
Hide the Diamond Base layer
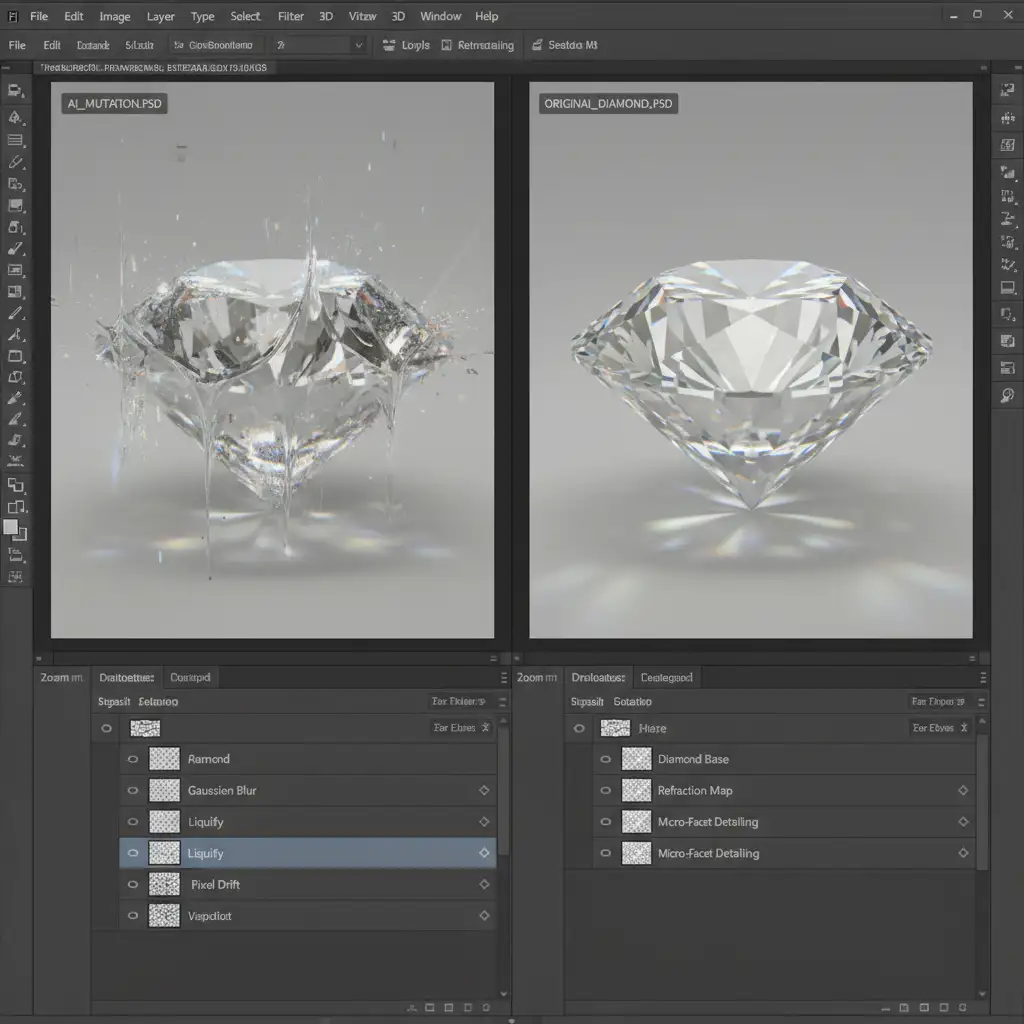click(x=604, y=759)
